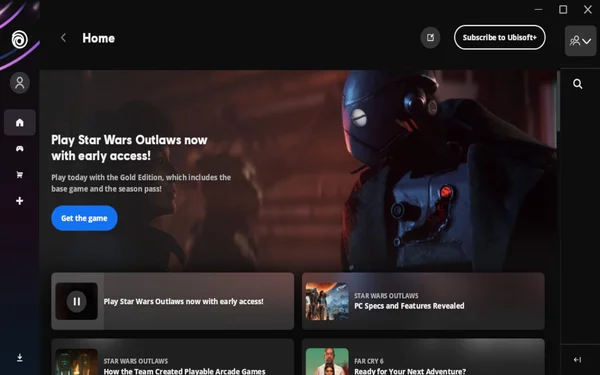Close the Ubisoft Connect window
Image resolution: width=600 pixels, height=375 pixels.
pos(588,10)
